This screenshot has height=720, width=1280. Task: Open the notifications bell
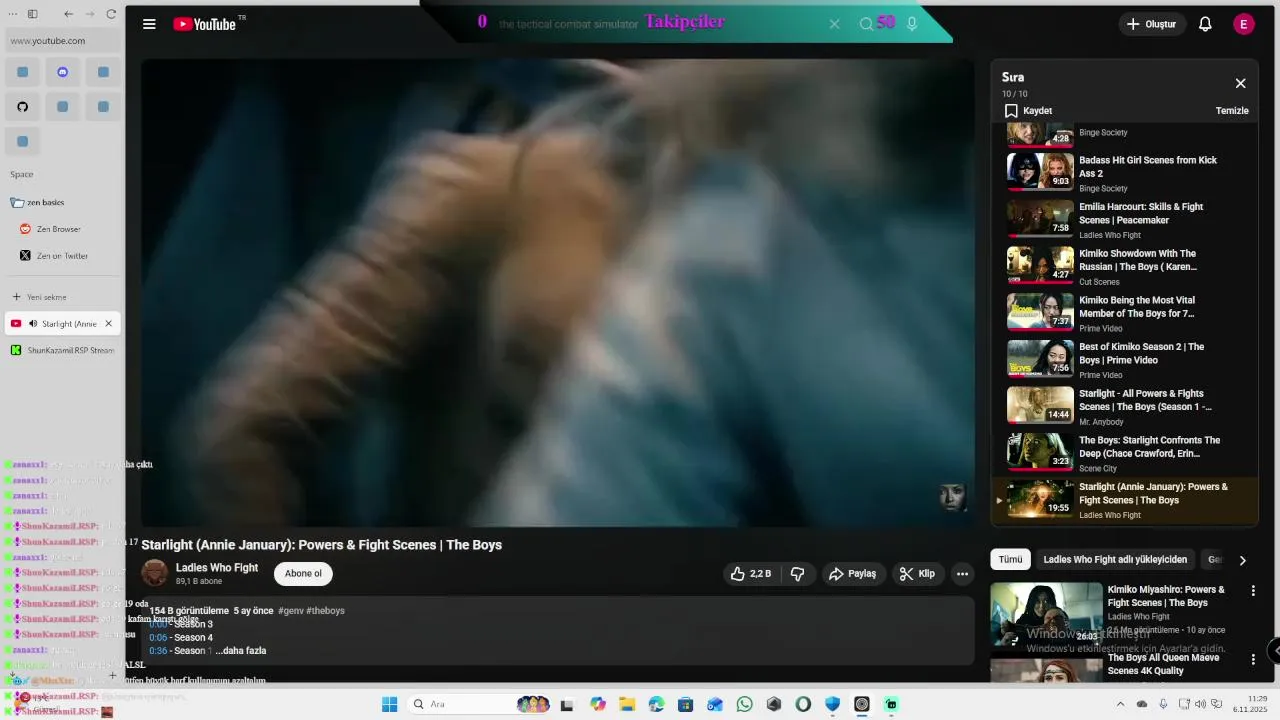(x=1205, y=24)
